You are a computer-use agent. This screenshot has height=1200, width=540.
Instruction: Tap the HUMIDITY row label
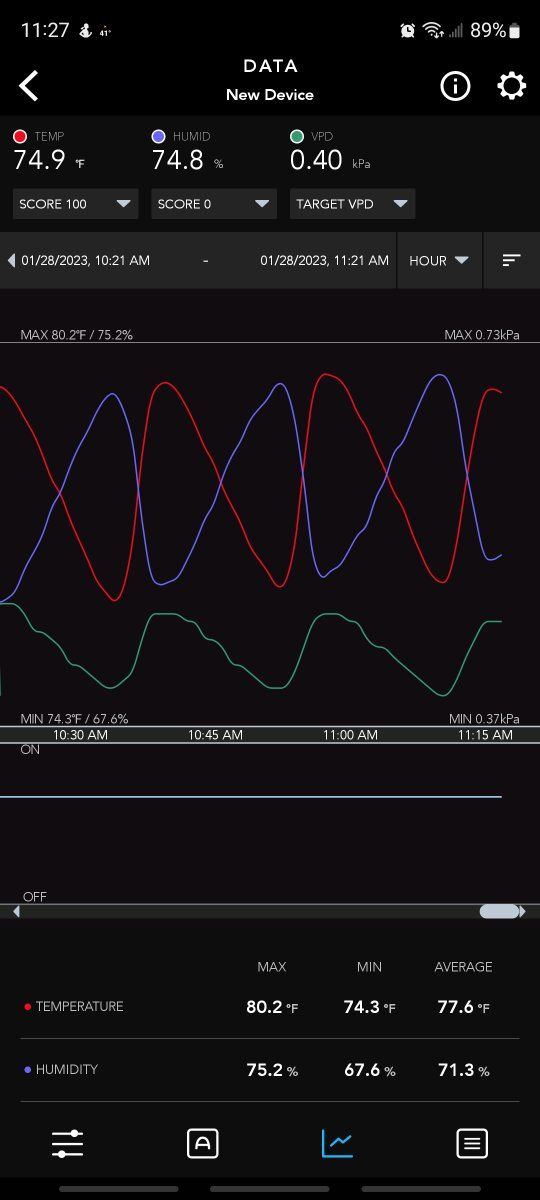(66, 1069)
